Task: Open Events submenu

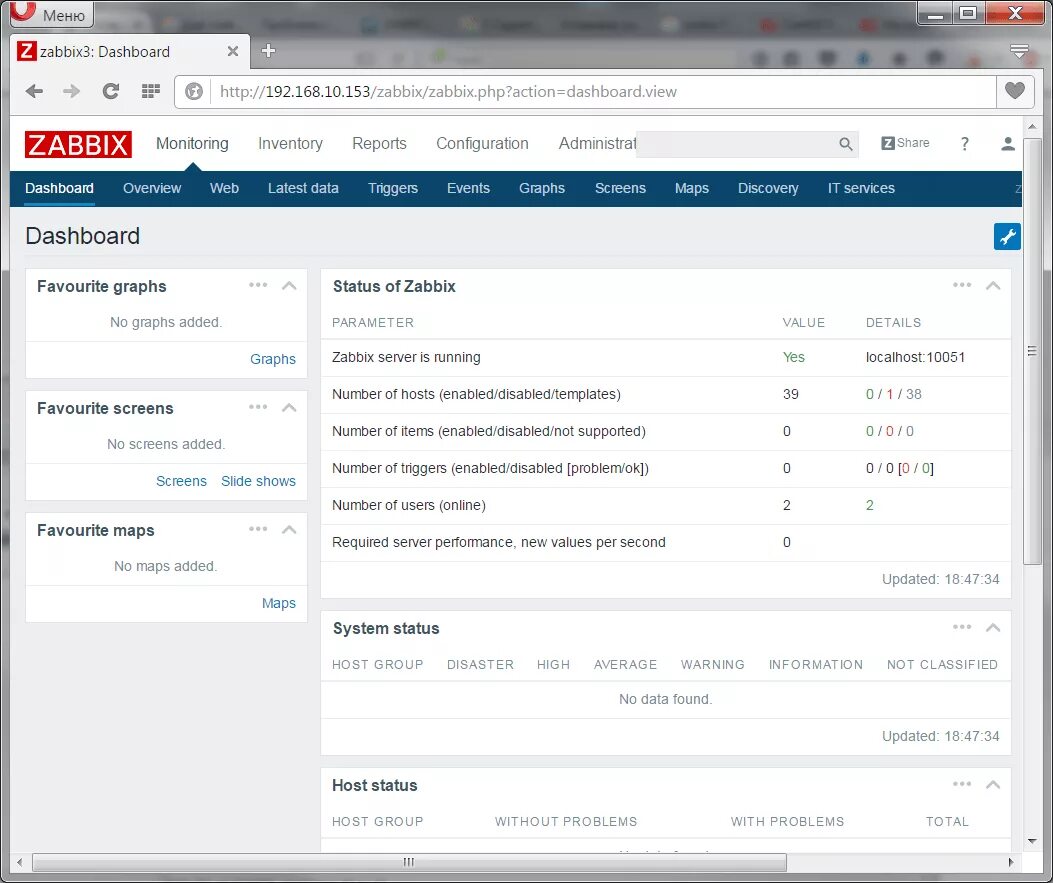Action: pyautogui.click(x=468, y=188)
